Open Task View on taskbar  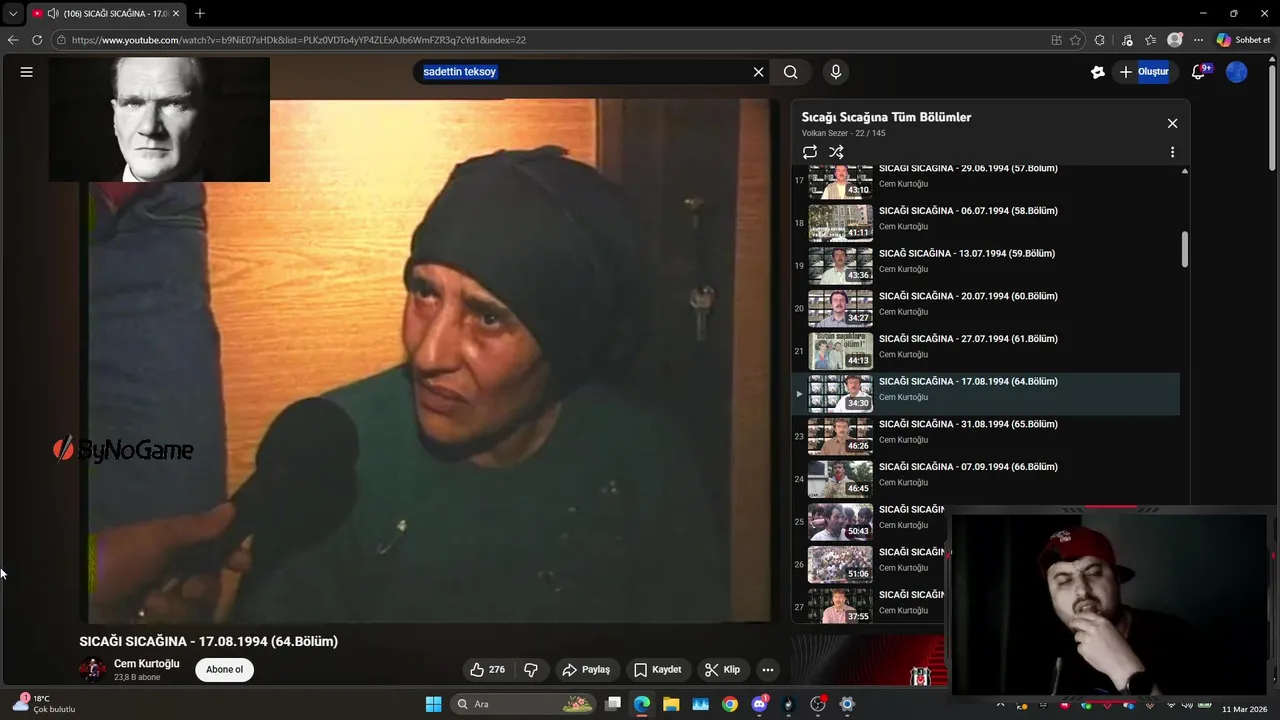[x=613, y=704]
